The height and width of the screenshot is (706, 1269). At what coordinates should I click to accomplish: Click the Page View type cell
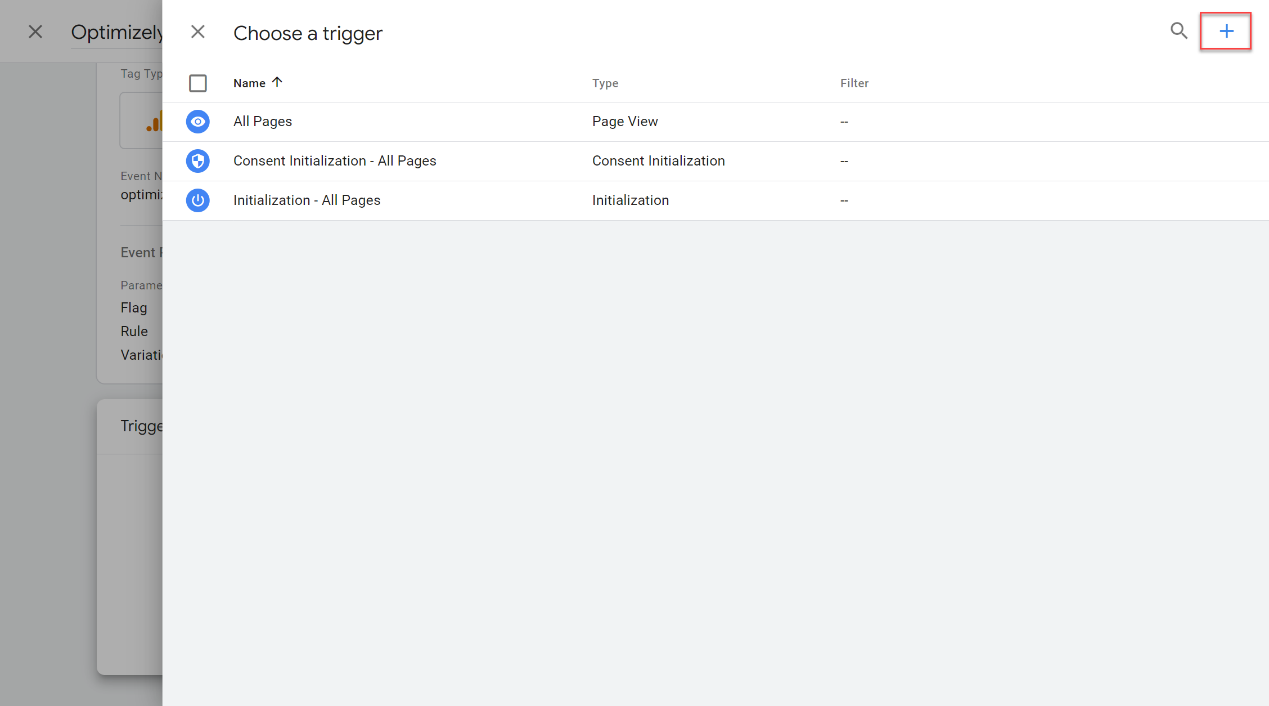[x=625, y=121]
